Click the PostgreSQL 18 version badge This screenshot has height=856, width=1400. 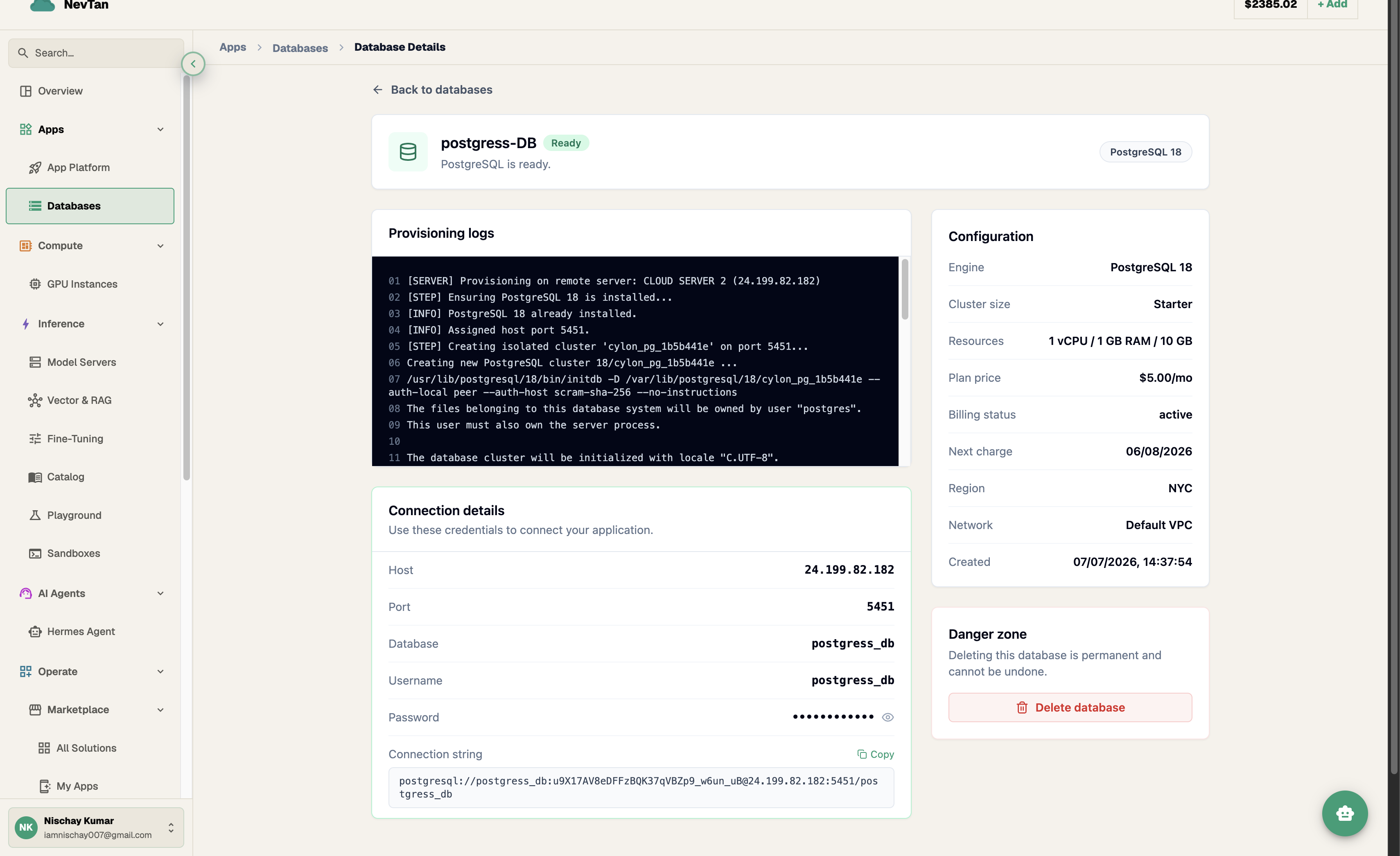click(x=1145, y=152)
